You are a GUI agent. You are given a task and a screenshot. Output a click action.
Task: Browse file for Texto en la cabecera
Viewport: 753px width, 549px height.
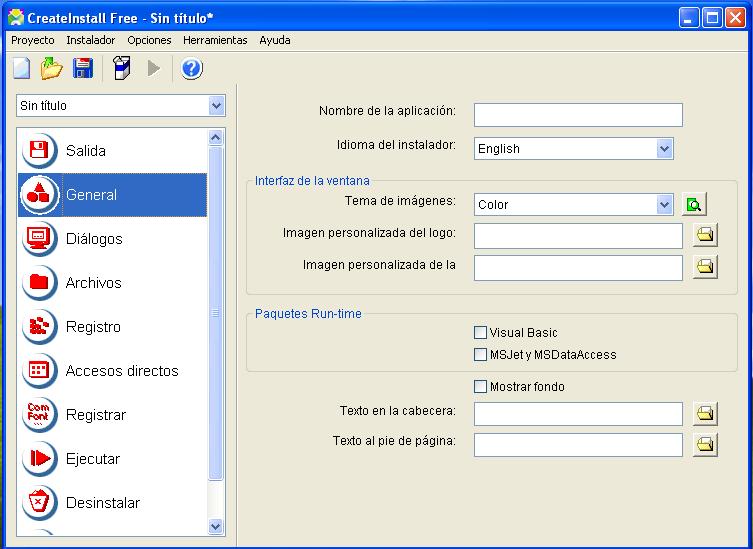pyautogui.click(x=705, y=414)
